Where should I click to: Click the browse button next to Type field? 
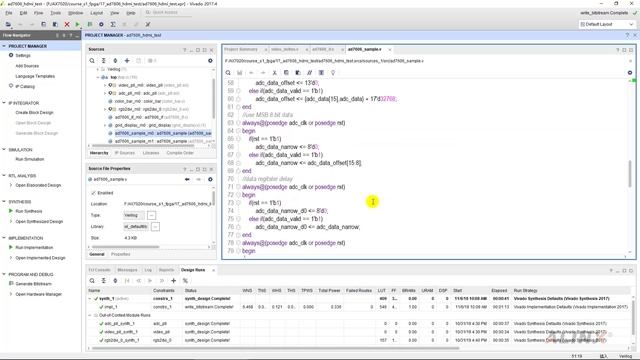coord(151,216)
